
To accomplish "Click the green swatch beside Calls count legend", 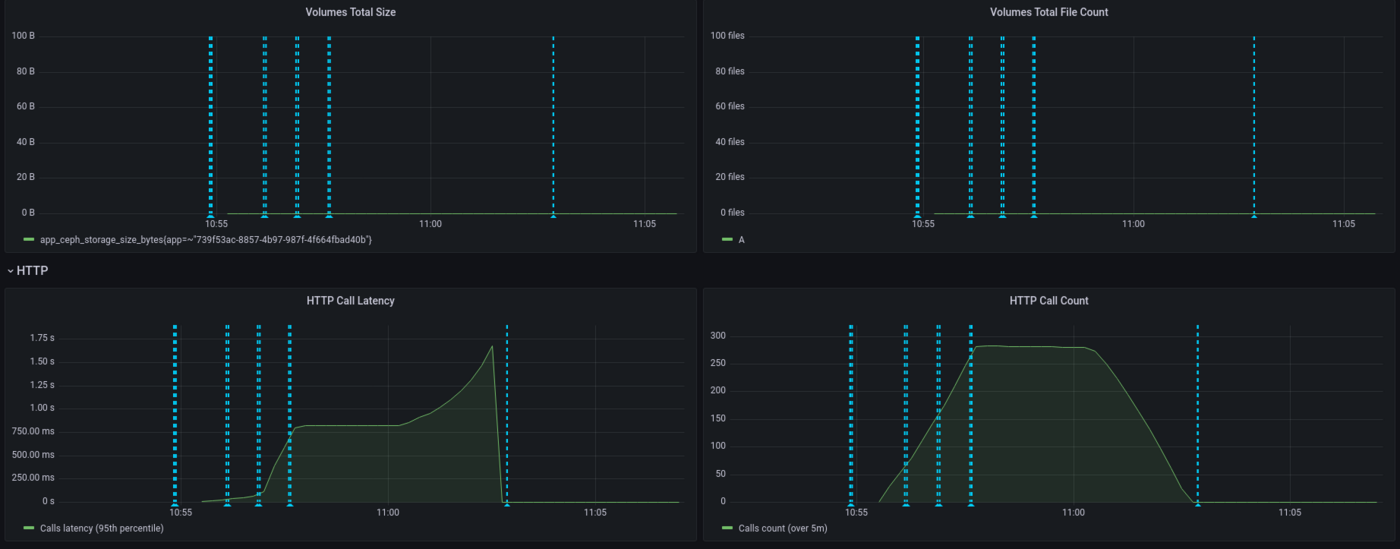I will (x=727, y=528).
